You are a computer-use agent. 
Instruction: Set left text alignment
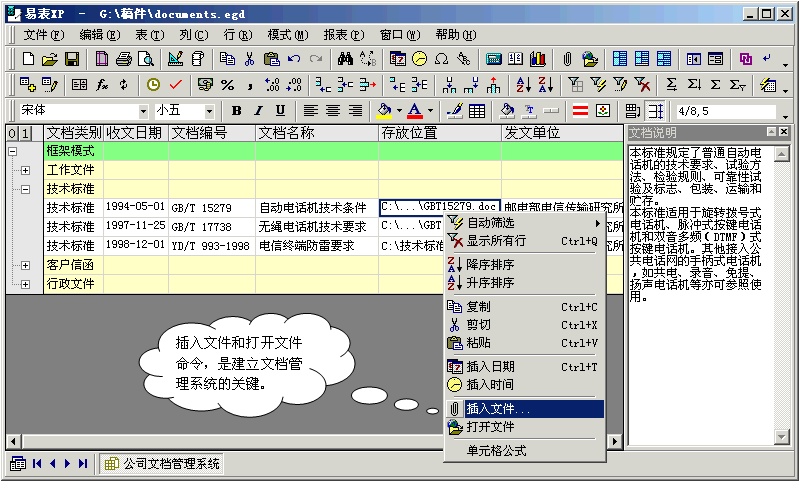click(x=310, y=111)
